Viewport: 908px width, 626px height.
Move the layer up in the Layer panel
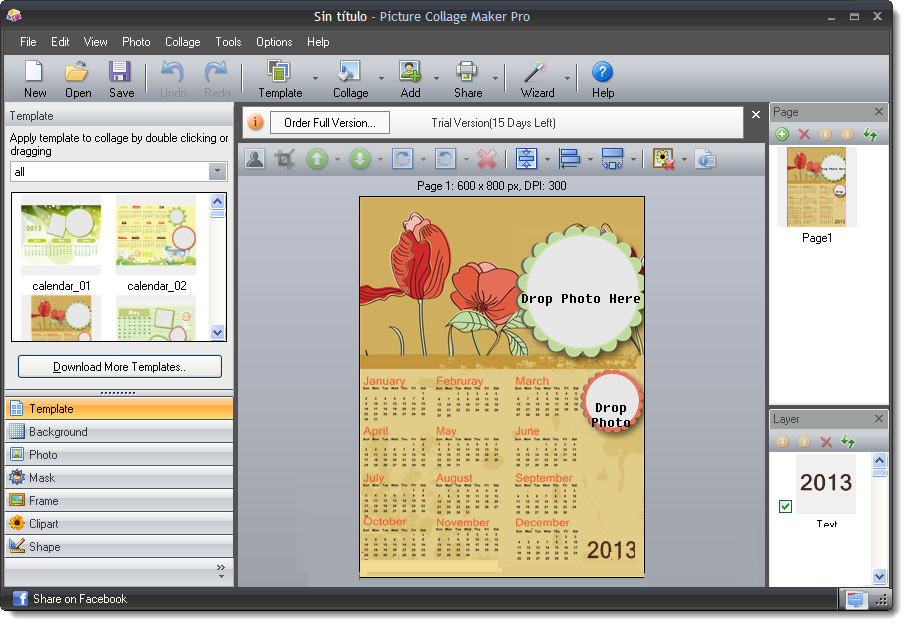point(782,442)
